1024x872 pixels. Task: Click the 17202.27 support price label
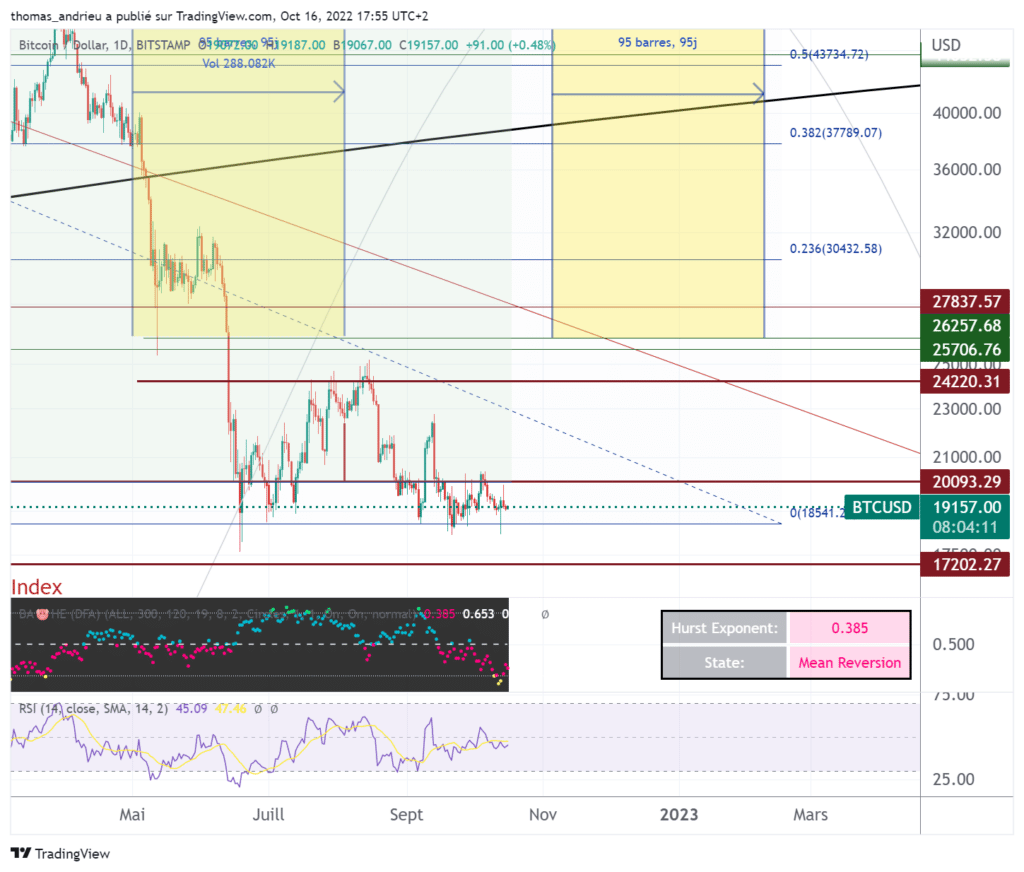pos(965,564)
